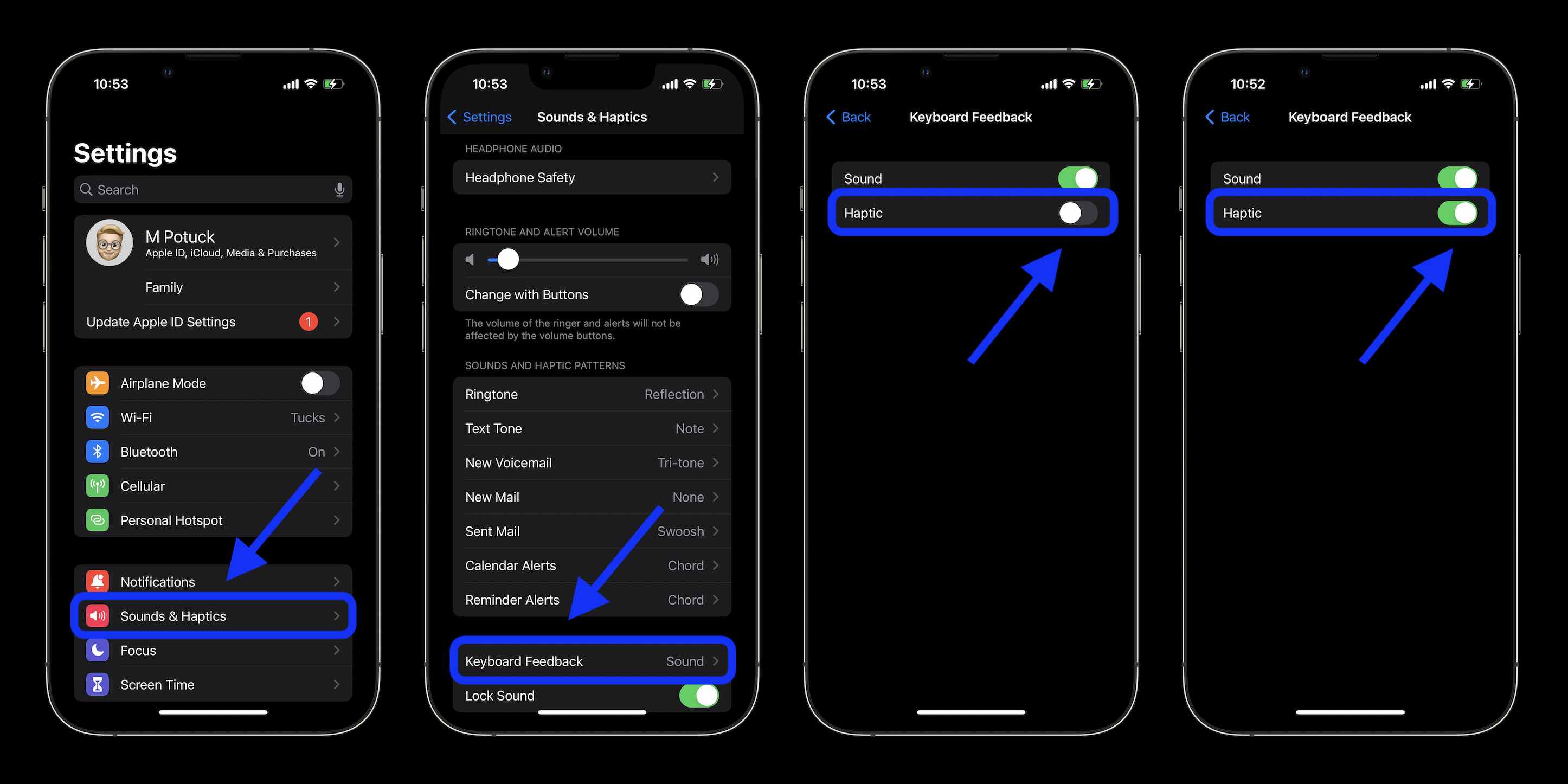The height and width of the screenshot is (784, 1568).
Task: Tap the Wi-Fi settings icon
Action: pos(96,417)
